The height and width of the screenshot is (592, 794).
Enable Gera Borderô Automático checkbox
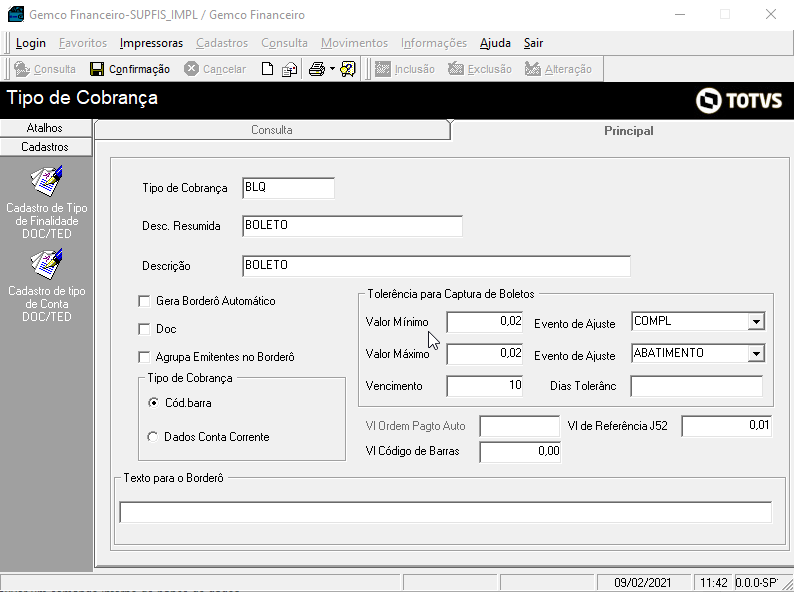coord(144,301)
